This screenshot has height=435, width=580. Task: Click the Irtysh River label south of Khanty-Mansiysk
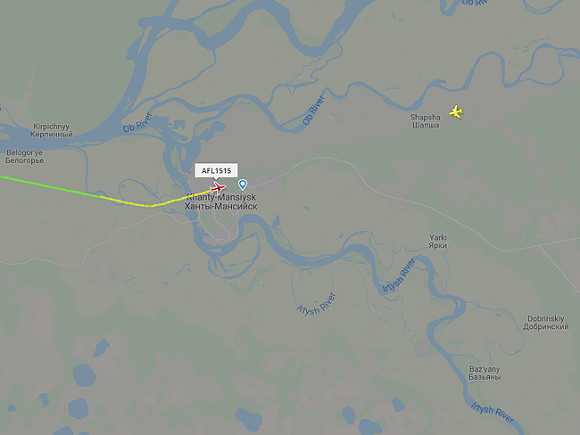pyautogui.click(x=317, y=304)
